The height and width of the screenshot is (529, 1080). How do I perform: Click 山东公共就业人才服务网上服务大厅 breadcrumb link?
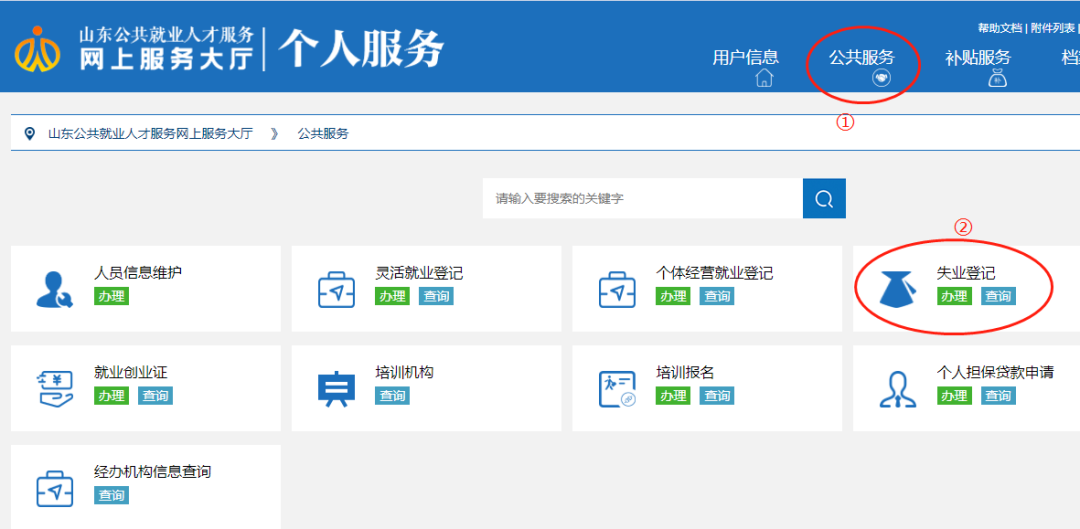click(150, 133)
